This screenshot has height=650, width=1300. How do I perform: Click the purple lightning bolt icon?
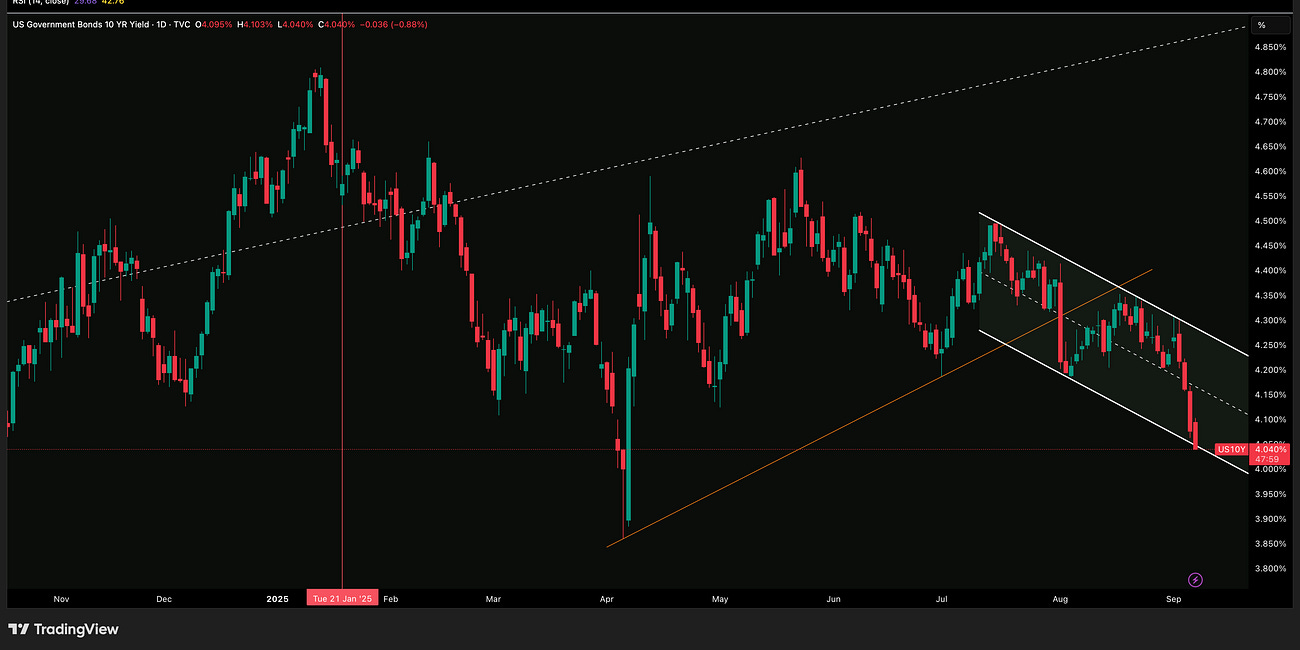(x=1195, y=580)
